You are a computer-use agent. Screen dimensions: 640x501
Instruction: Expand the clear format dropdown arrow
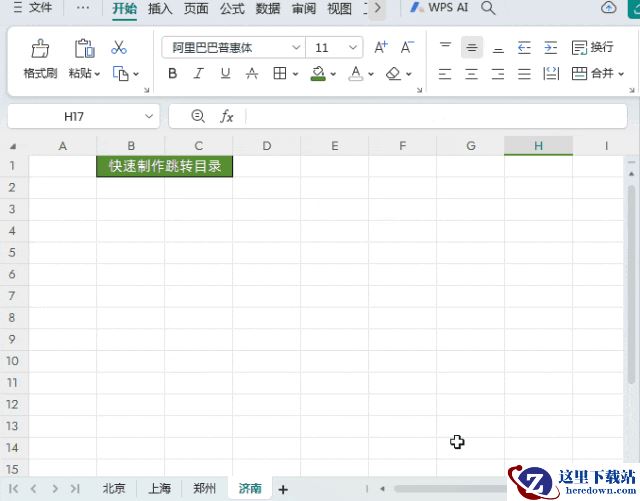pyautogui.click(x=409, y=74)
